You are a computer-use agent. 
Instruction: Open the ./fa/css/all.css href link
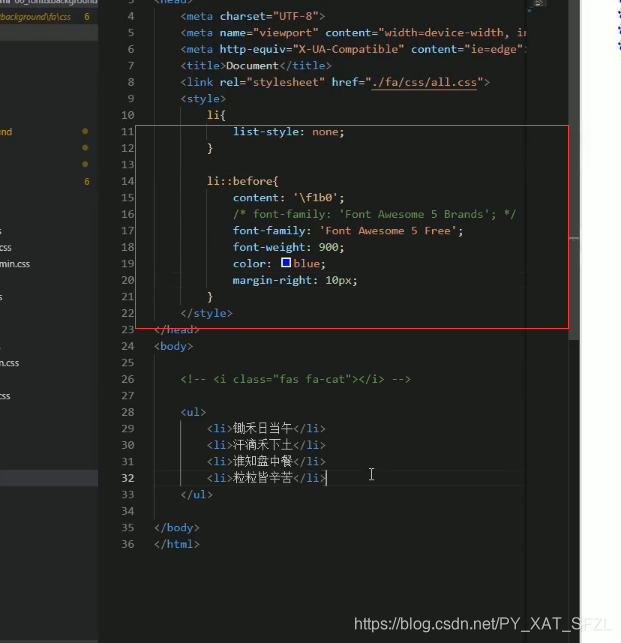(x=424, y=82)
